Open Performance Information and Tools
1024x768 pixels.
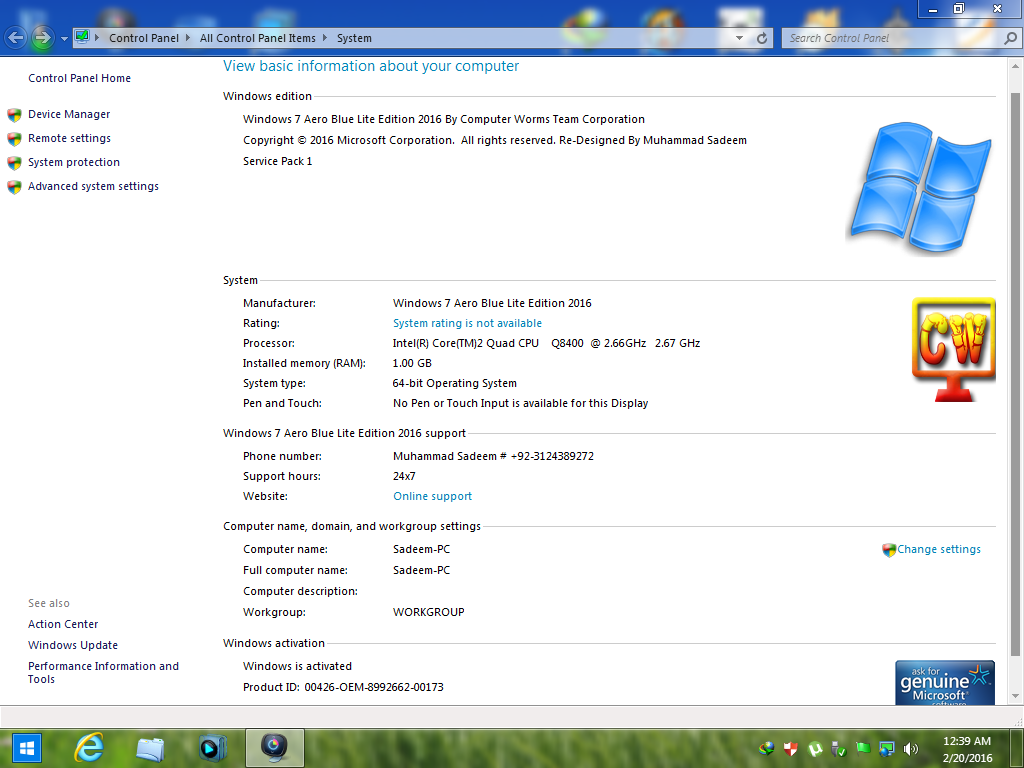103,673
